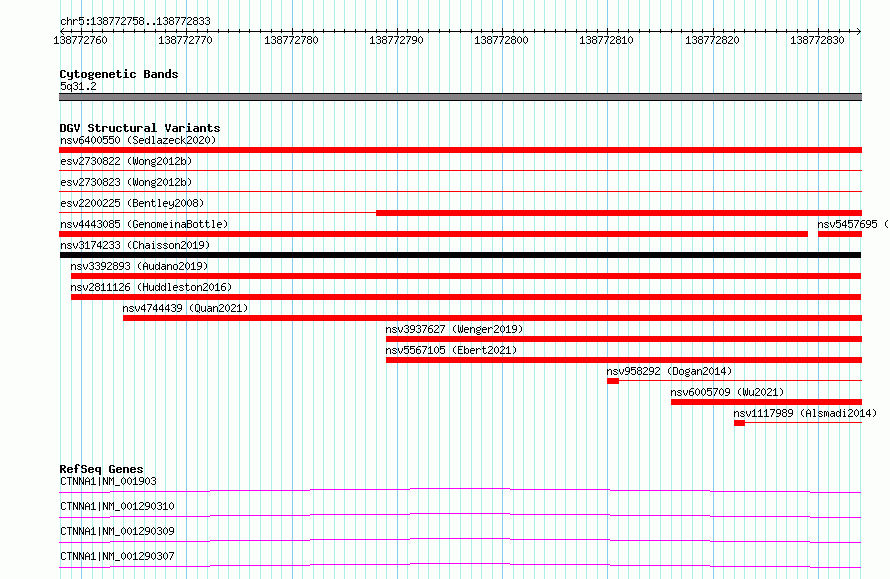Image resolution: width=890 pixels, height=579 pixels.
Task: Click ruler position 138772800
Action: (501, 40)
